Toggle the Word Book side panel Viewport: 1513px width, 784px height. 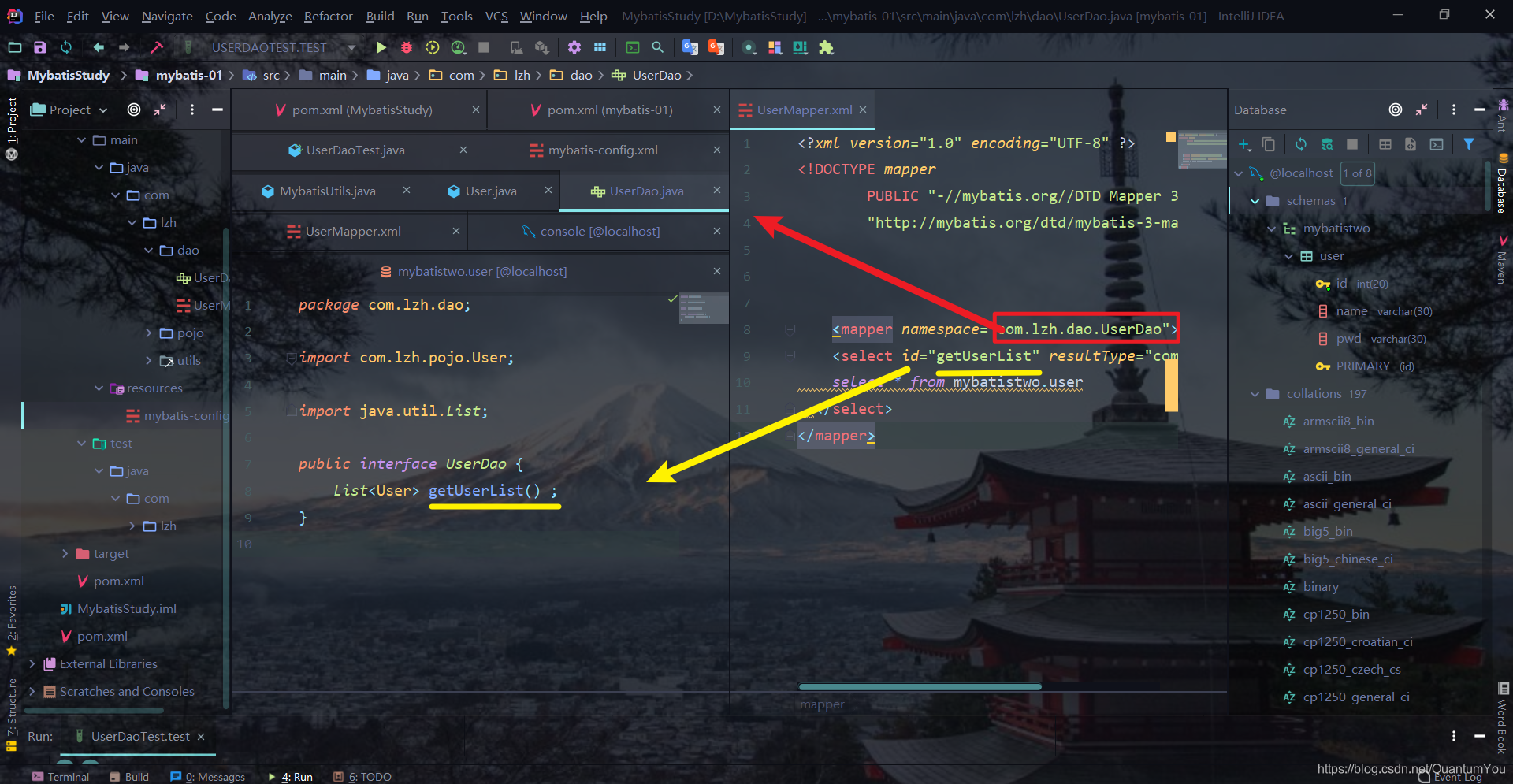pyautogui.click(x=1503, y=719)
